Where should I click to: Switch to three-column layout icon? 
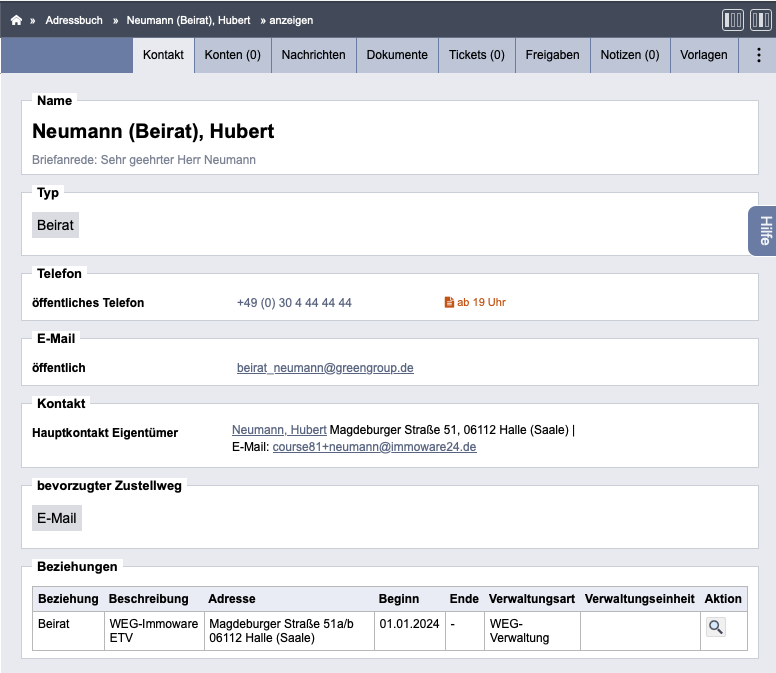(x=732, y=20)
